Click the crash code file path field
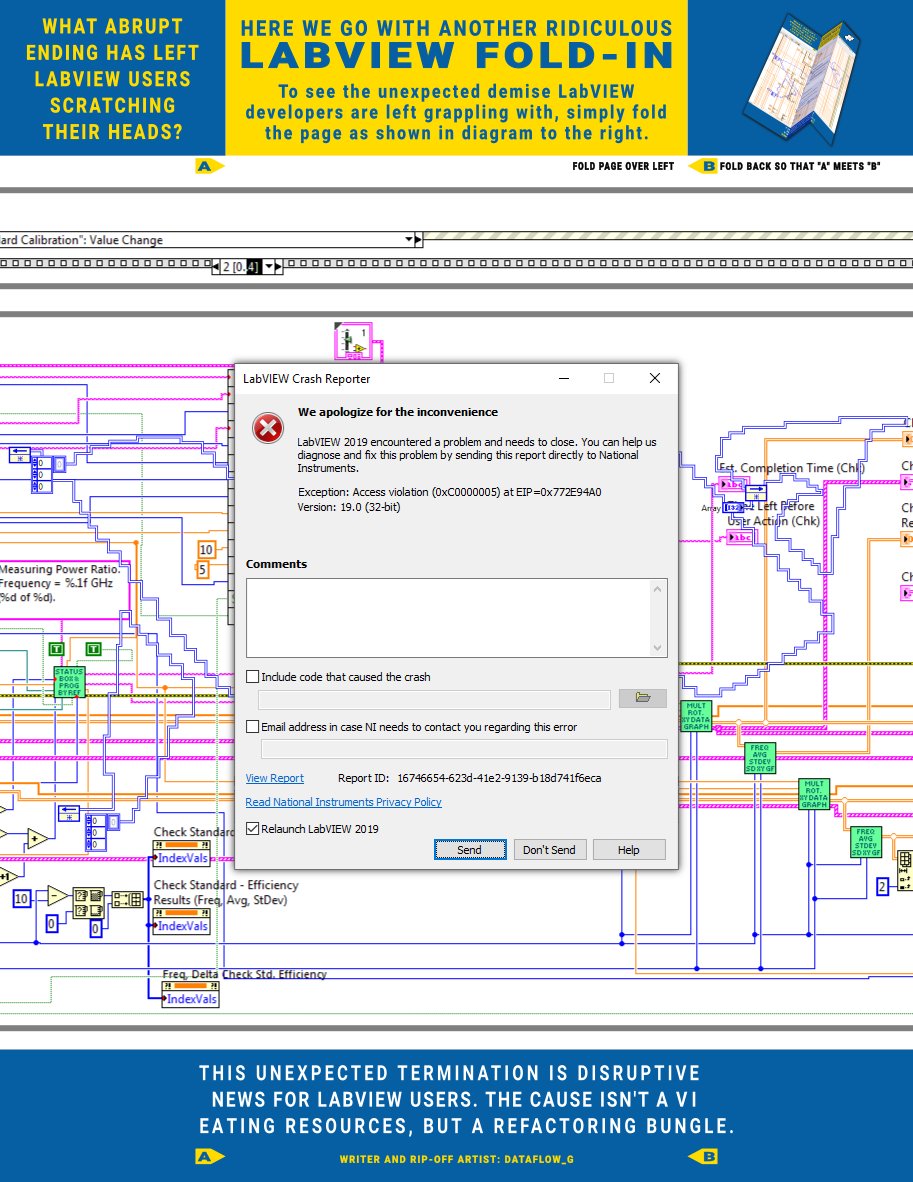913x1182 pixels. point(434,699)
